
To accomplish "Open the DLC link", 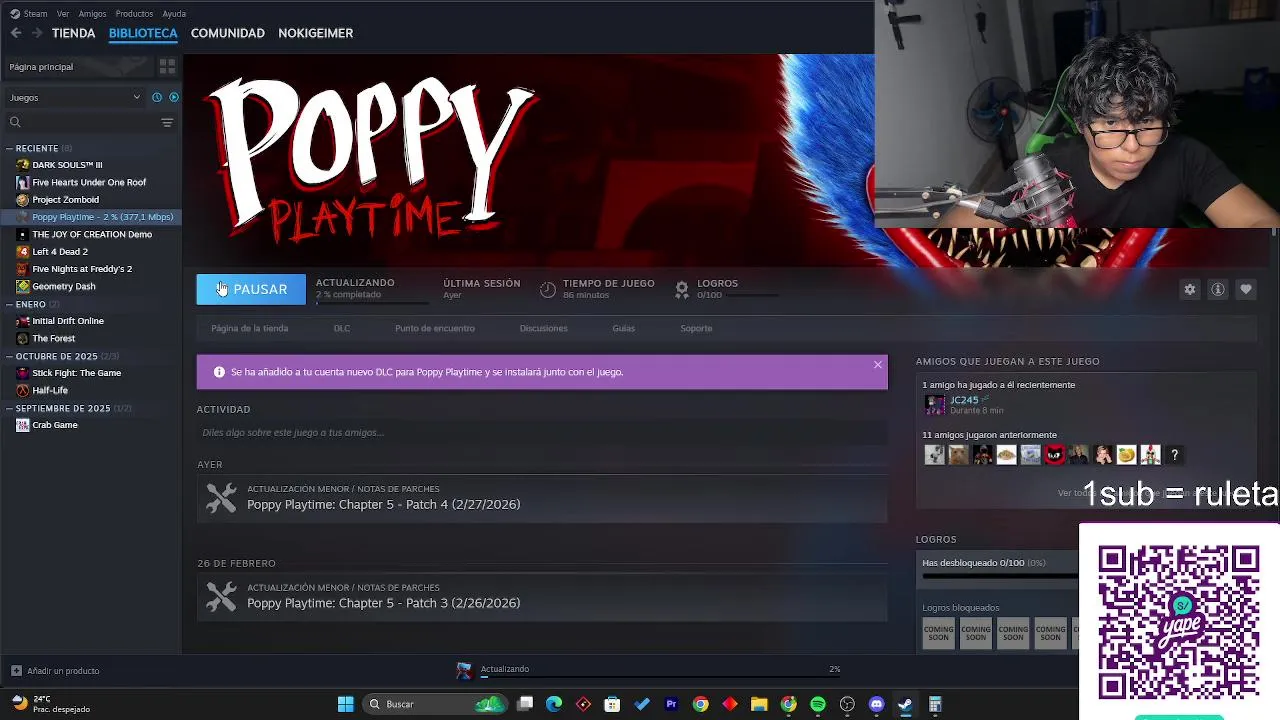I will pos(342,328).
